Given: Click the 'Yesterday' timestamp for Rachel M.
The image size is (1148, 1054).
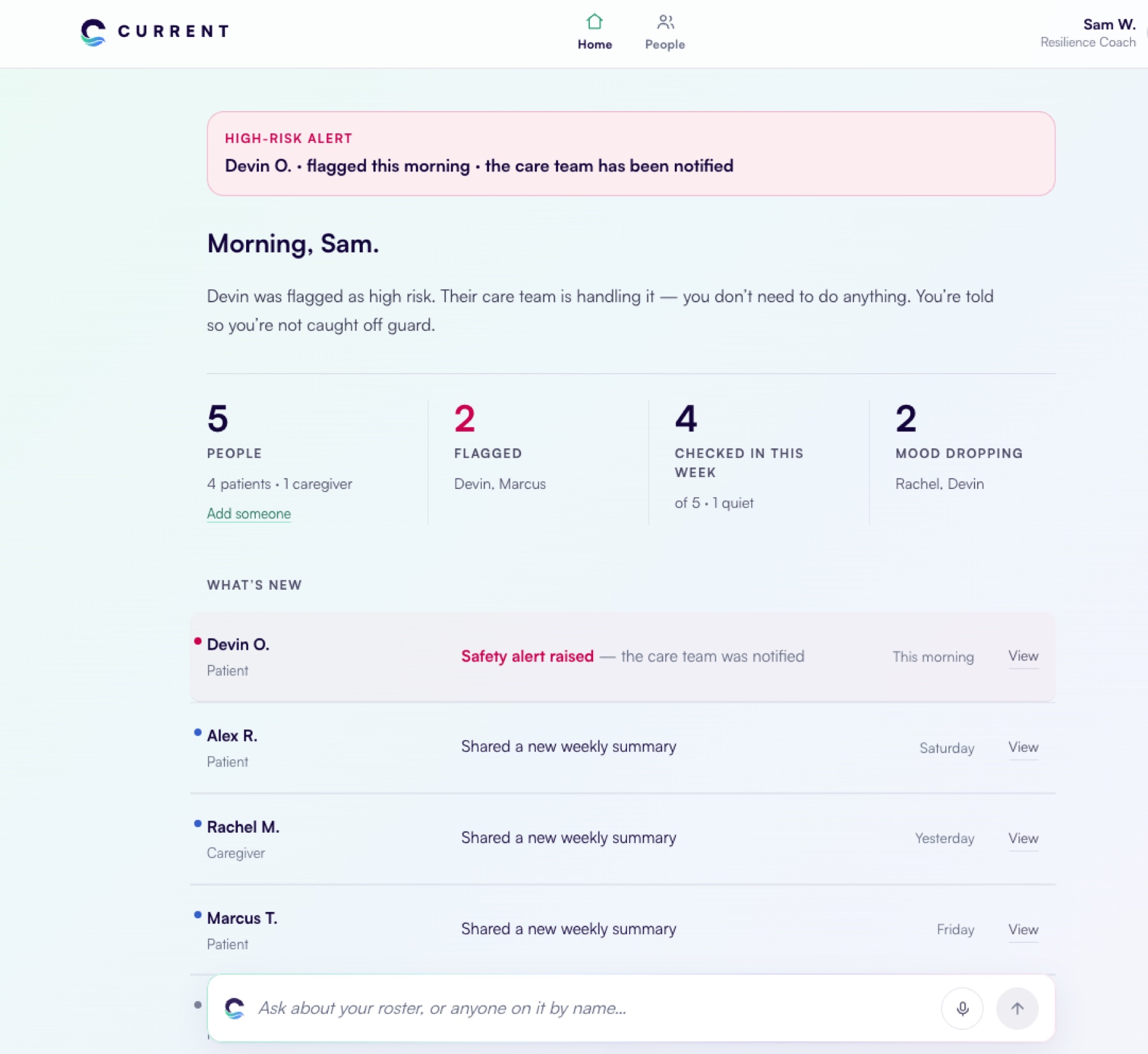Looking at the screenshot, I should click(x=945, y=838).
